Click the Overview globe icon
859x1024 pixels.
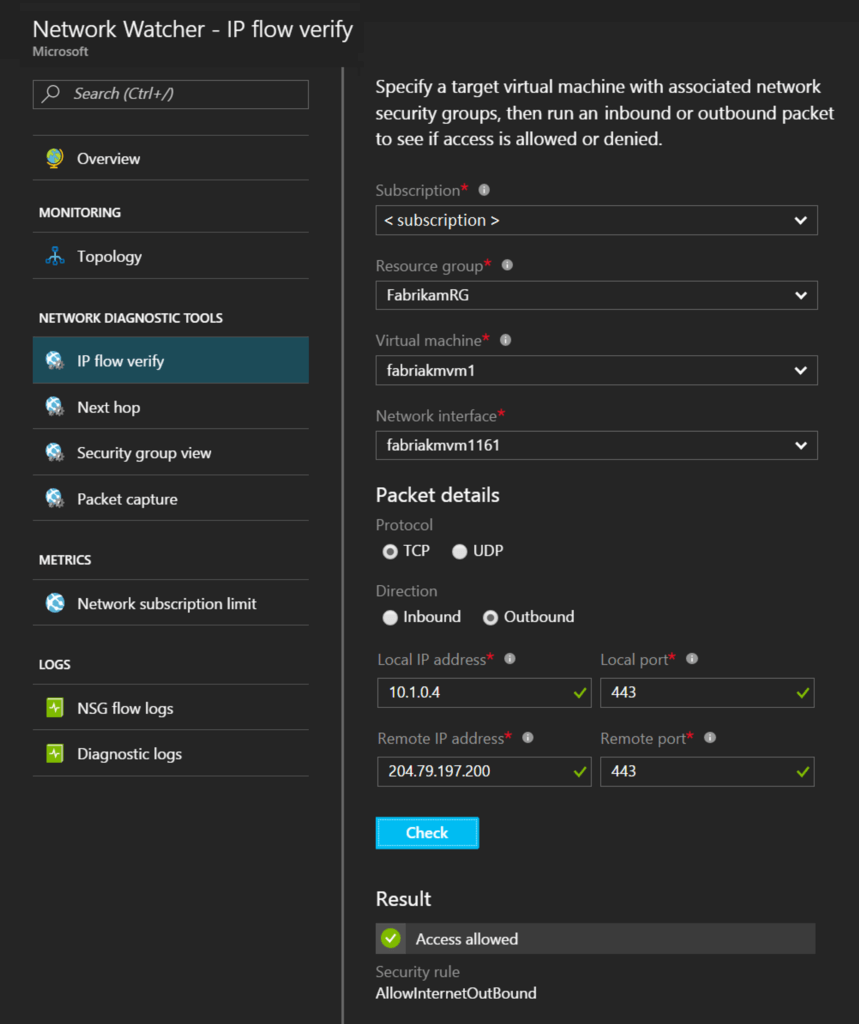(x=55, y=158)
